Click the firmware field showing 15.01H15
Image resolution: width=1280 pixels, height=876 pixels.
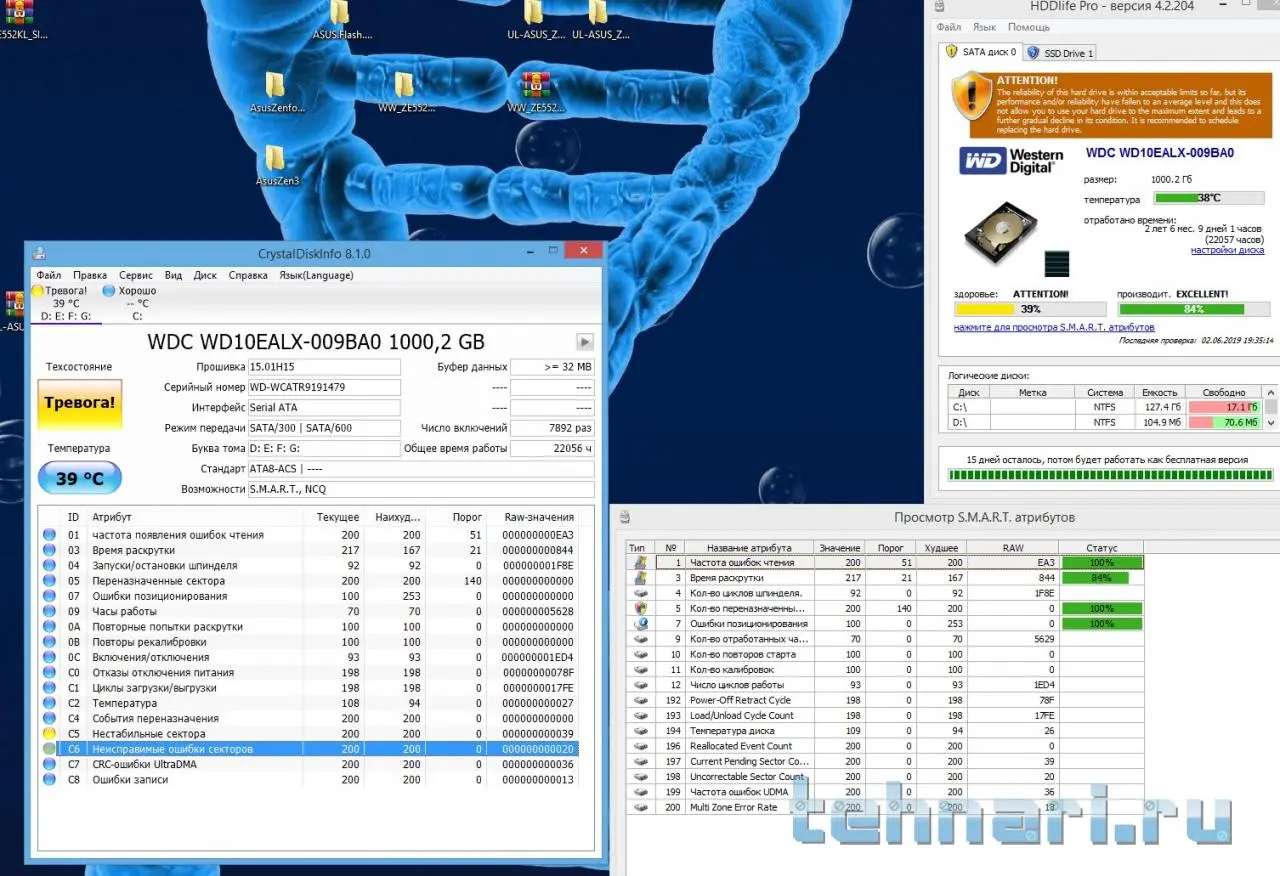point(324,367)
